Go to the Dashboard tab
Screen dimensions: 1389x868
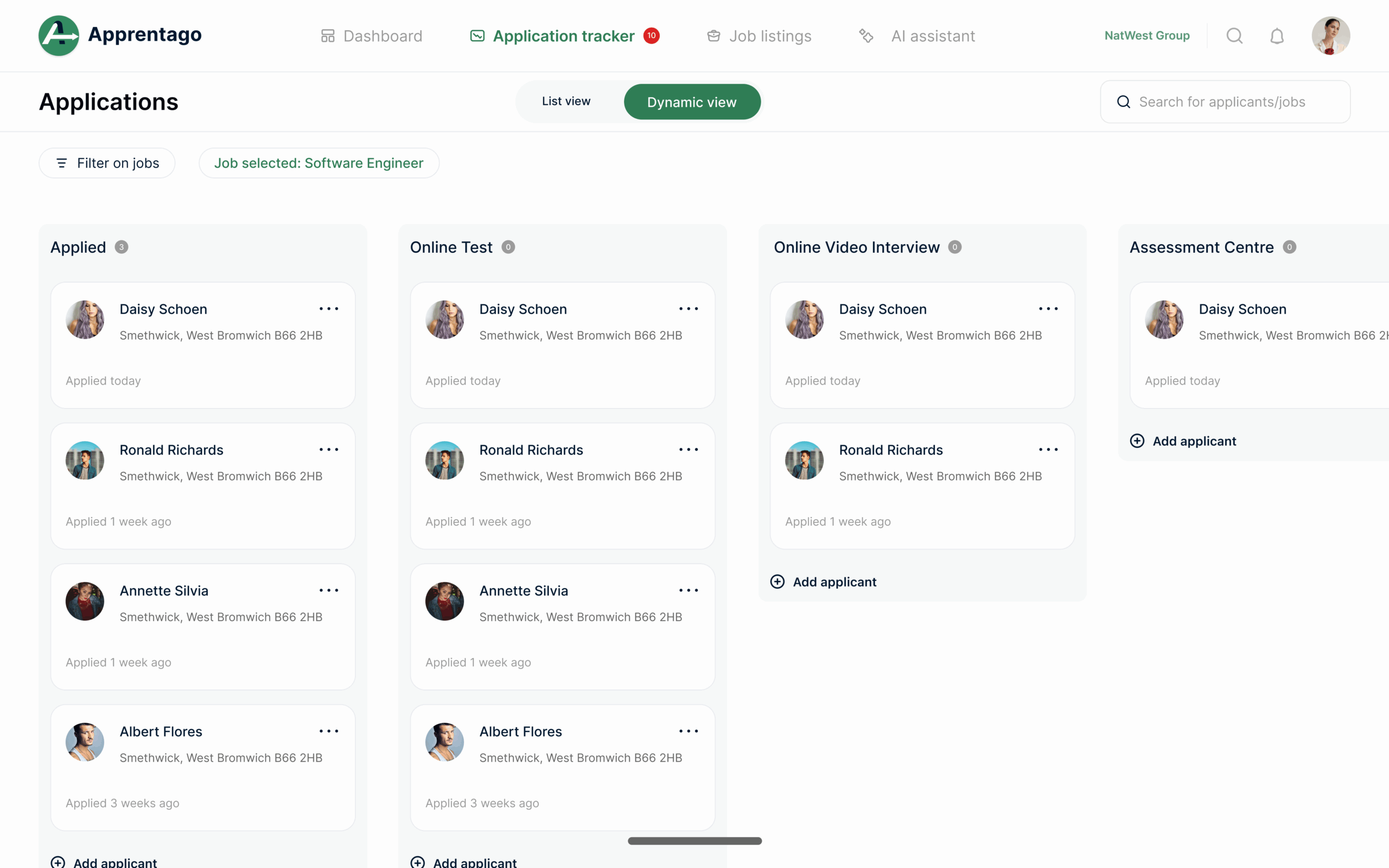[371, 36]
